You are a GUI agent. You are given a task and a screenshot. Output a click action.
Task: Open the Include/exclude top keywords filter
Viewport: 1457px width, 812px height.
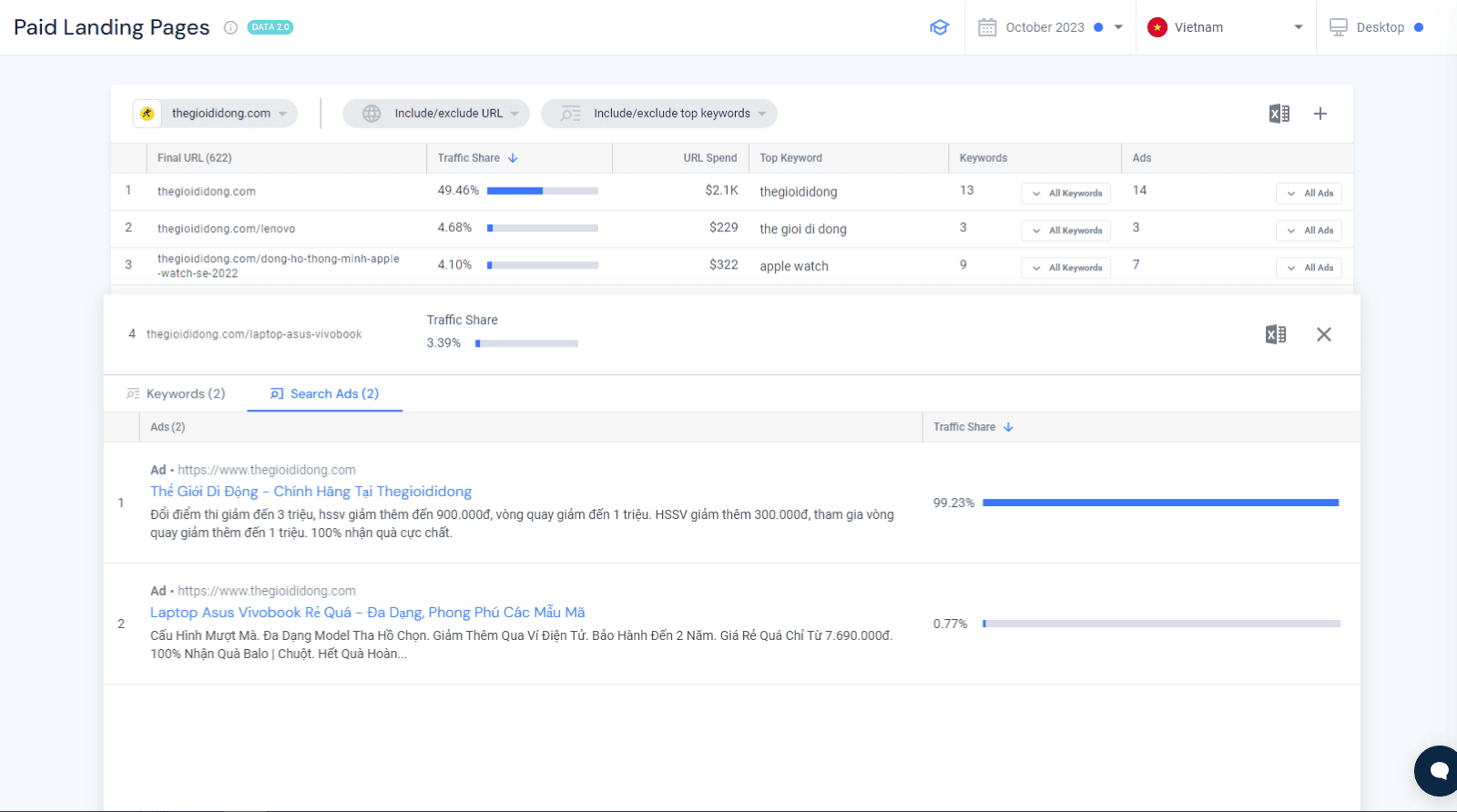tap(659, 114)
